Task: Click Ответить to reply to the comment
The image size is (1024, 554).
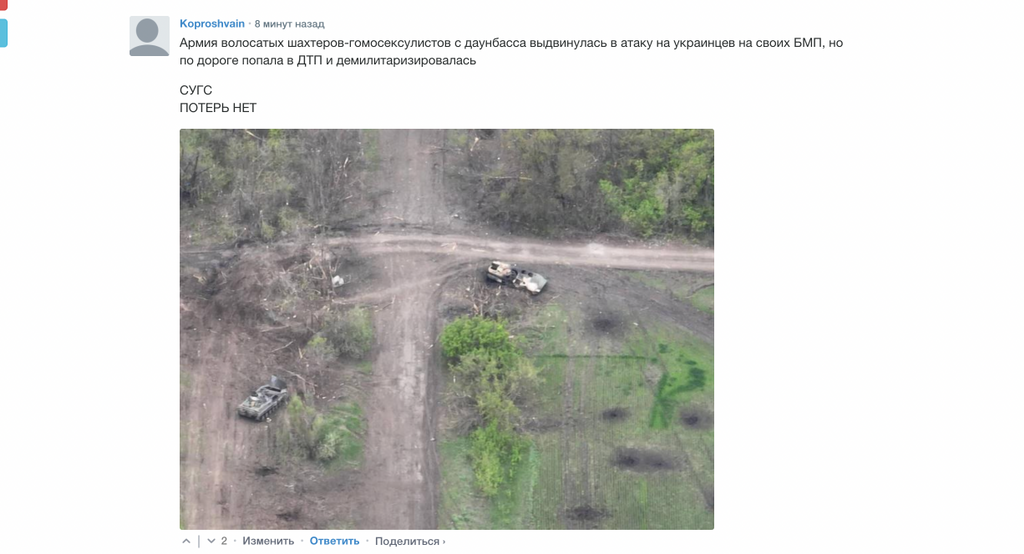Action: (334, 541)
